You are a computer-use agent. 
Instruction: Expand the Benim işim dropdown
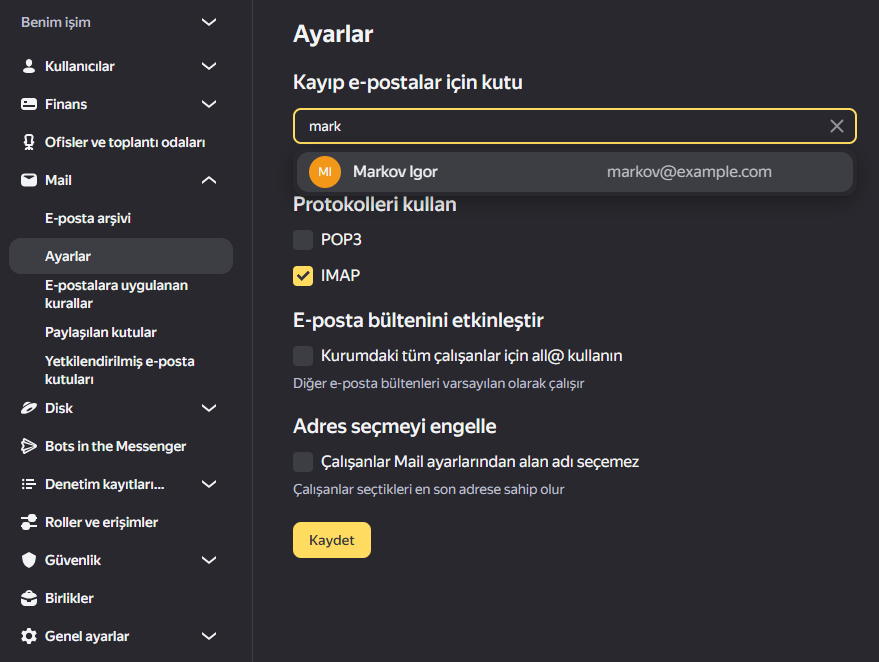(209, 22)
